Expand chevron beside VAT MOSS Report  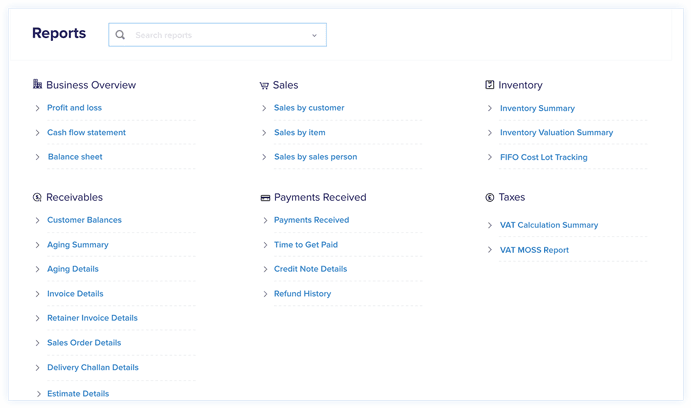coord(490,250)
